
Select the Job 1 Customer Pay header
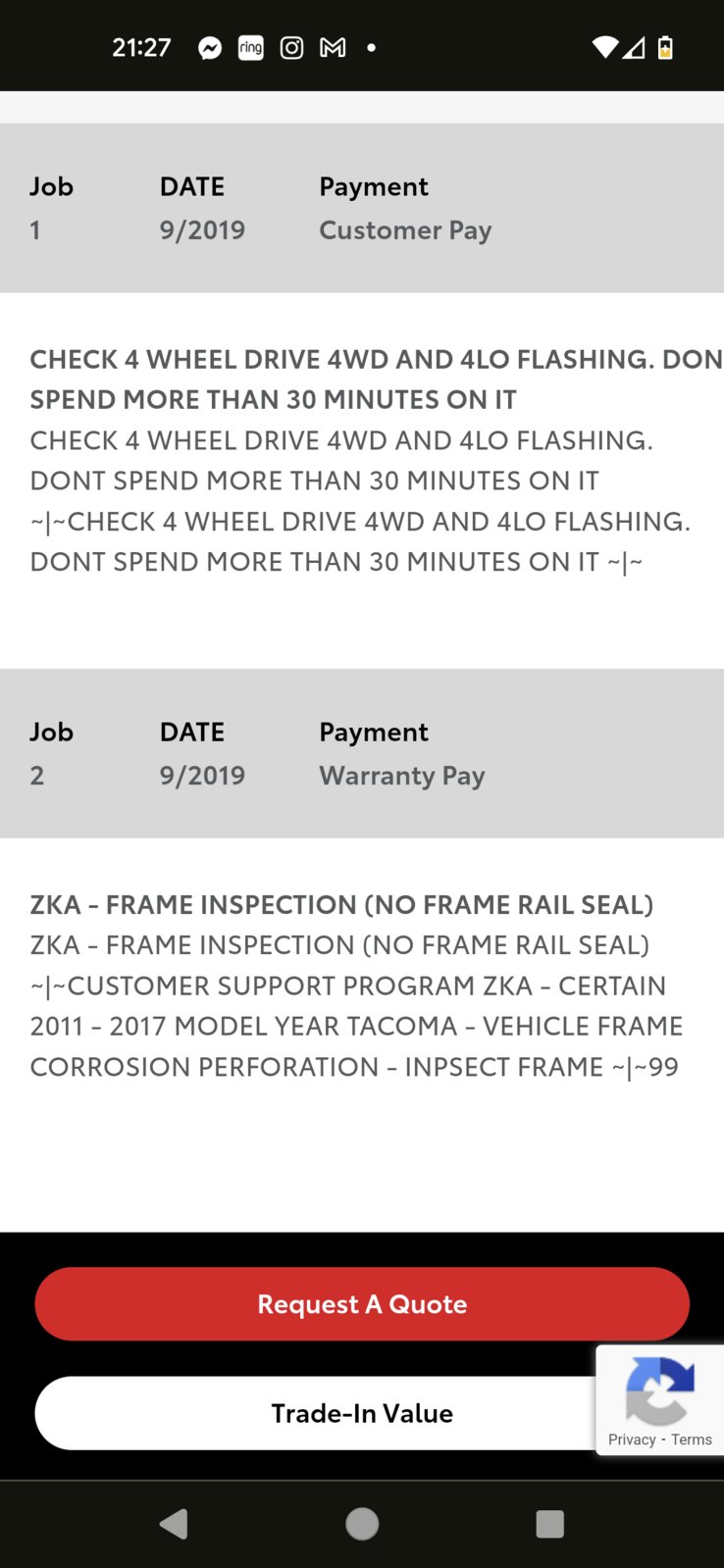(x=362, y=208)
